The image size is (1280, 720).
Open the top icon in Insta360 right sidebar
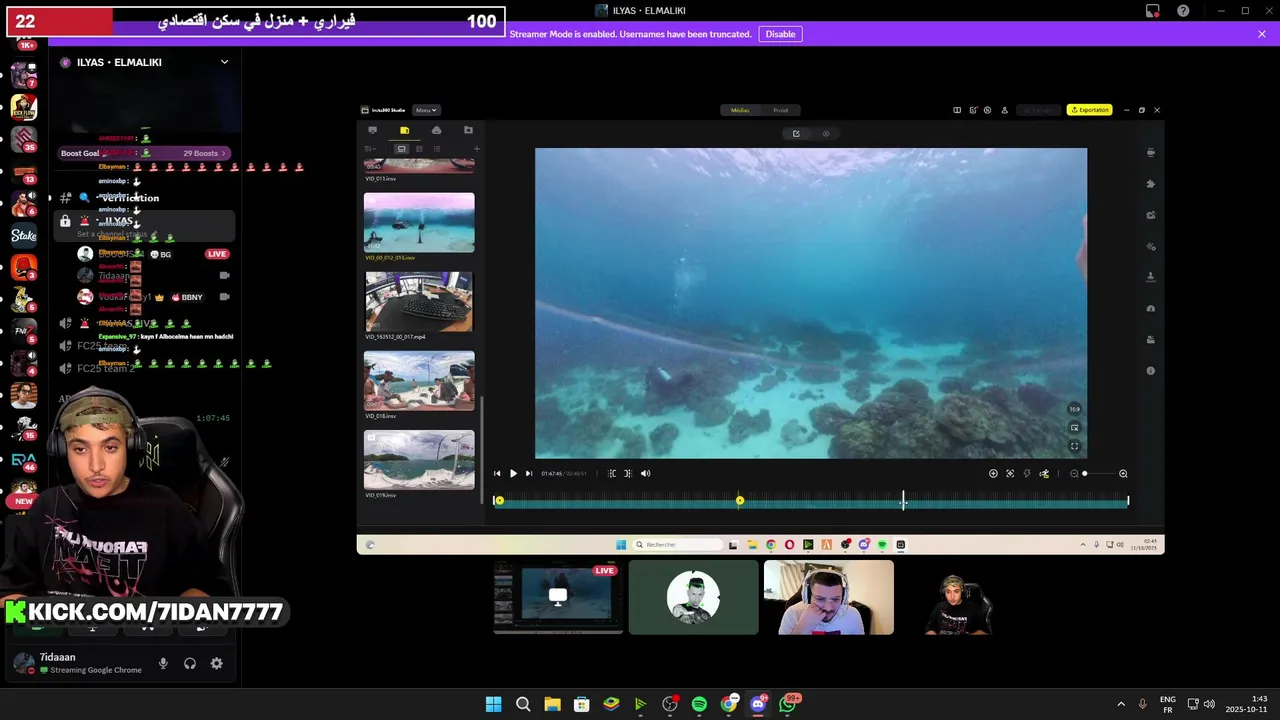[x=1151, y=153]
